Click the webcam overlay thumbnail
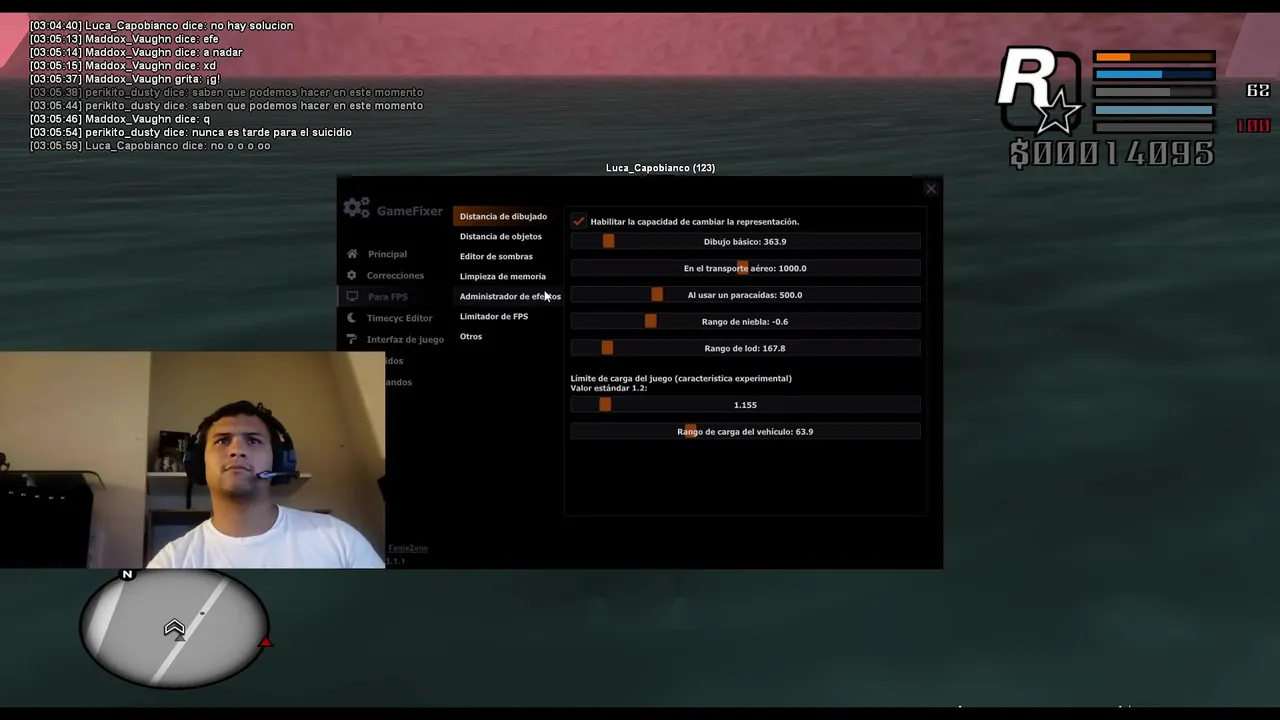1280x720 pixels. pos(192,460)
